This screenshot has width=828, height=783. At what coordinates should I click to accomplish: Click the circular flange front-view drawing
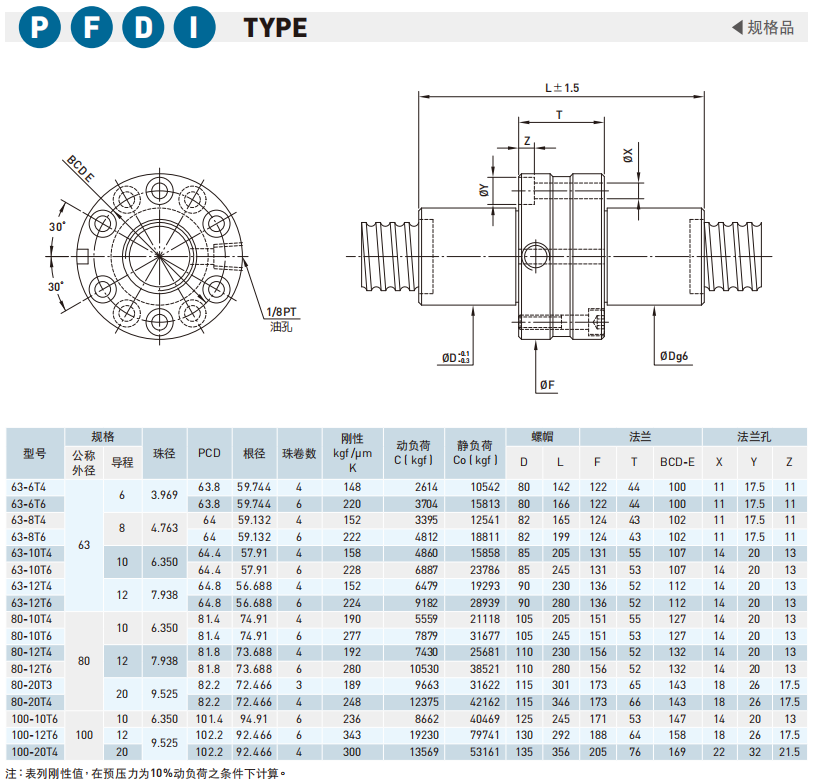pos(160,253)
